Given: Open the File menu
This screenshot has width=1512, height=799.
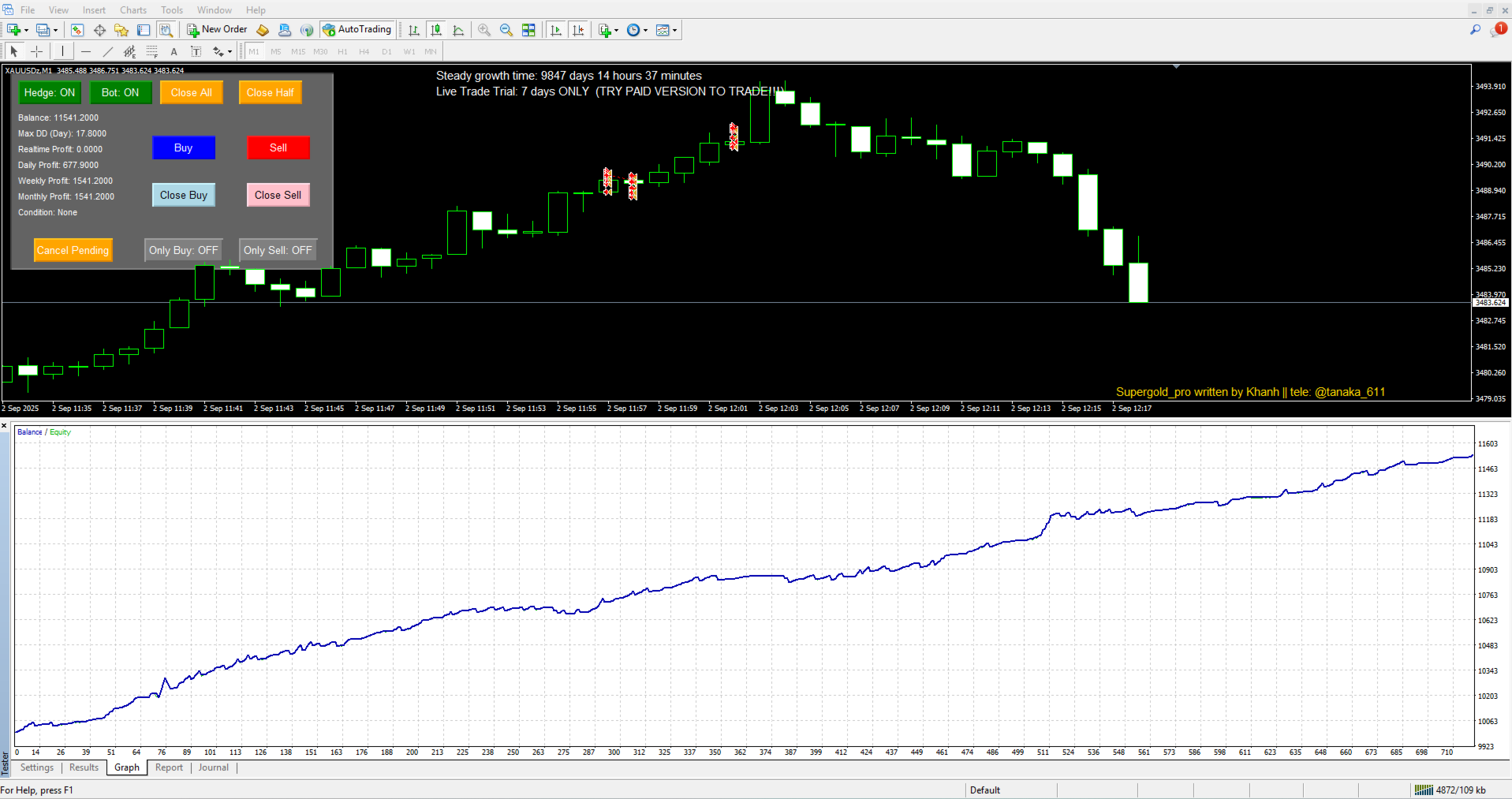Looking at the screenshot, I should pyautogui.click(x=28, y=10).
